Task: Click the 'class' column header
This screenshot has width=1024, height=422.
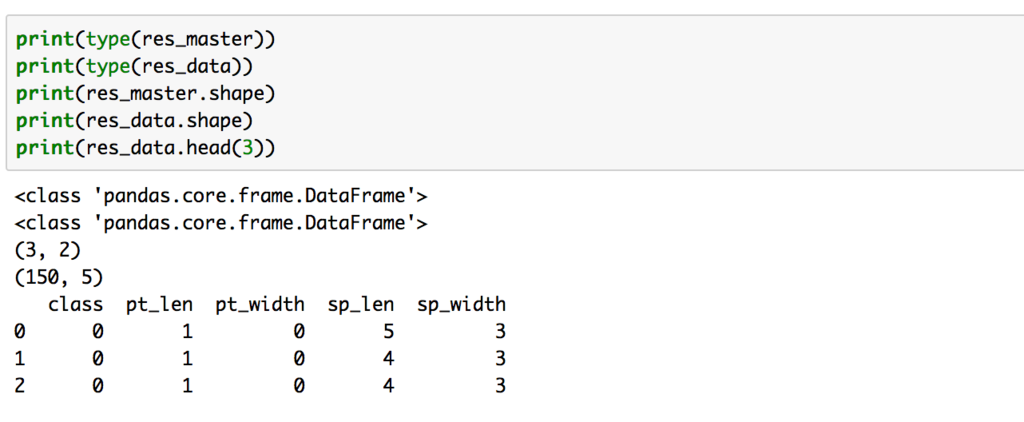Action: tap(76, 304)
